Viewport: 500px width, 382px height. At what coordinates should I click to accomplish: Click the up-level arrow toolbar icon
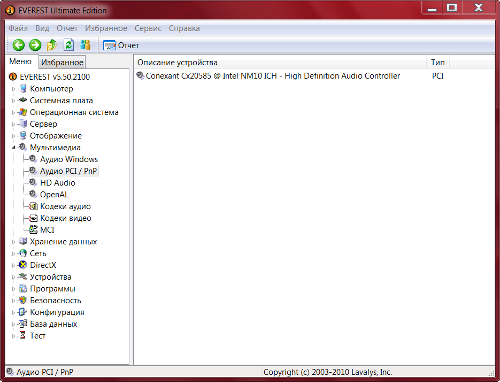(x=52, y=45)
